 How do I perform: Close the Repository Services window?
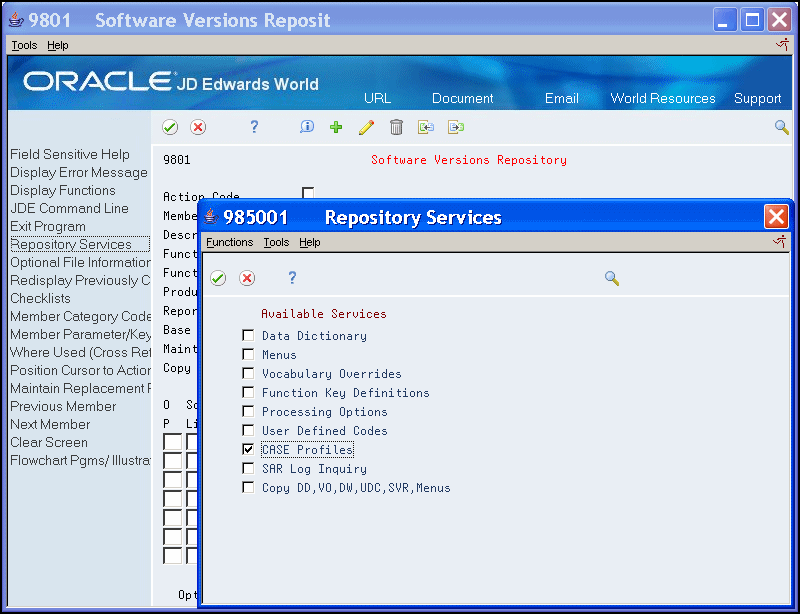coord(776,217)
